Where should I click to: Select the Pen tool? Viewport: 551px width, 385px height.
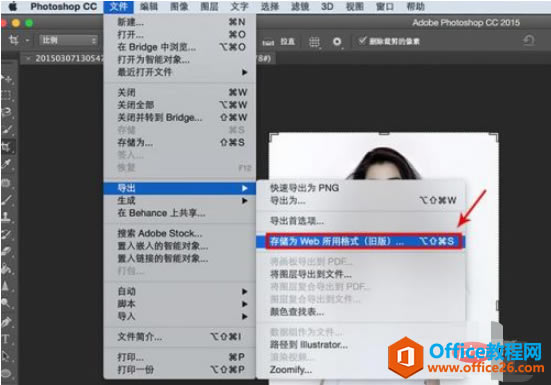[x=7, y=321]
